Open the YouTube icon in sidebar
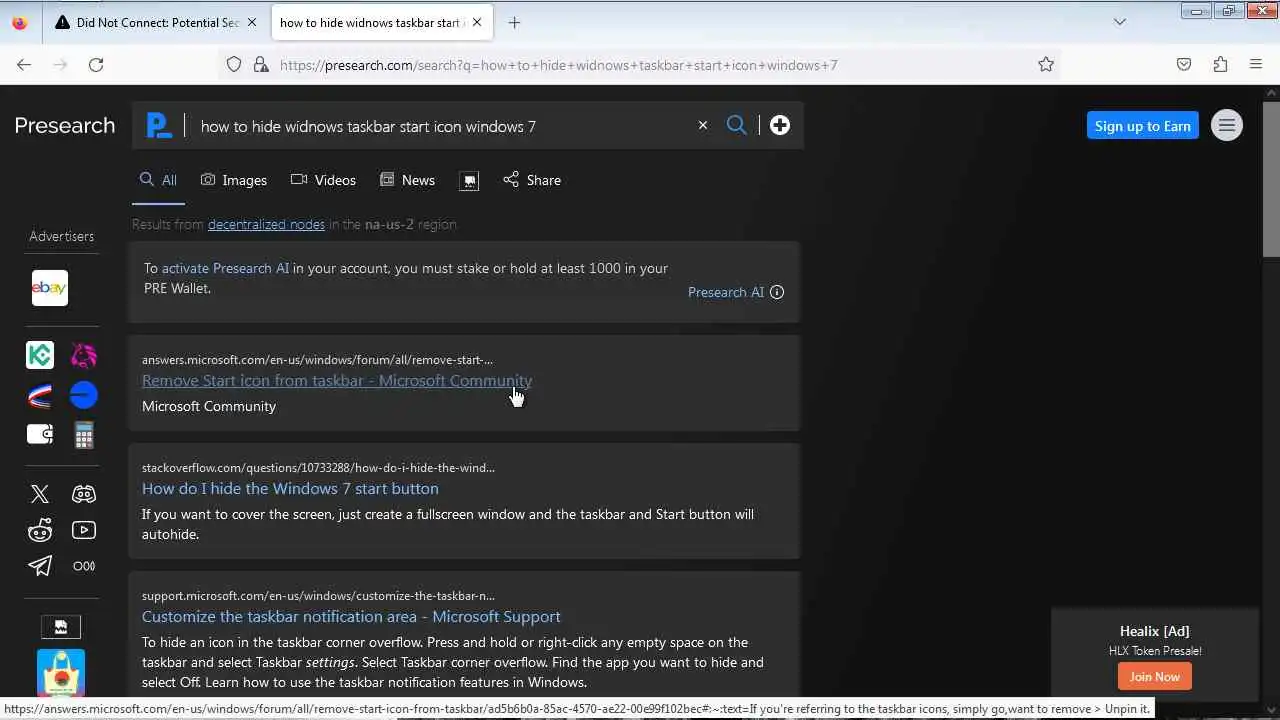 pos(84,530)
